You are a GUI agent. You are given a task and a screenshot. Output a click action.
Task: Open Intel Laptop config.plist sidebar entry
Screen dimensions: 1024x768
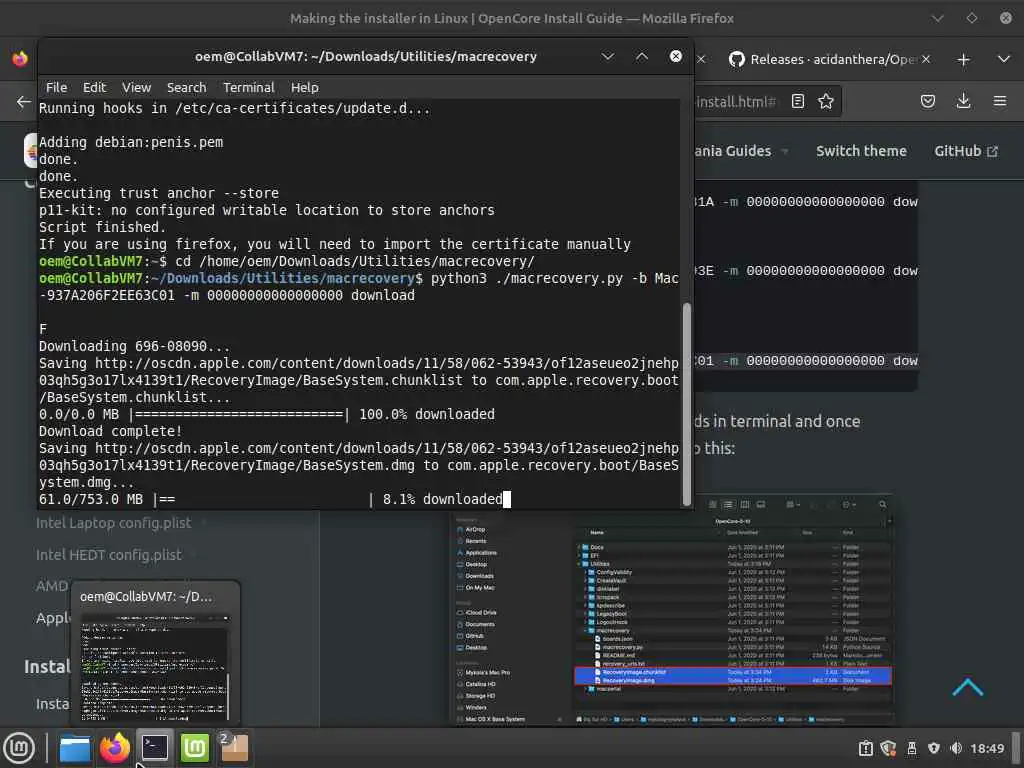tap(114, 522)
